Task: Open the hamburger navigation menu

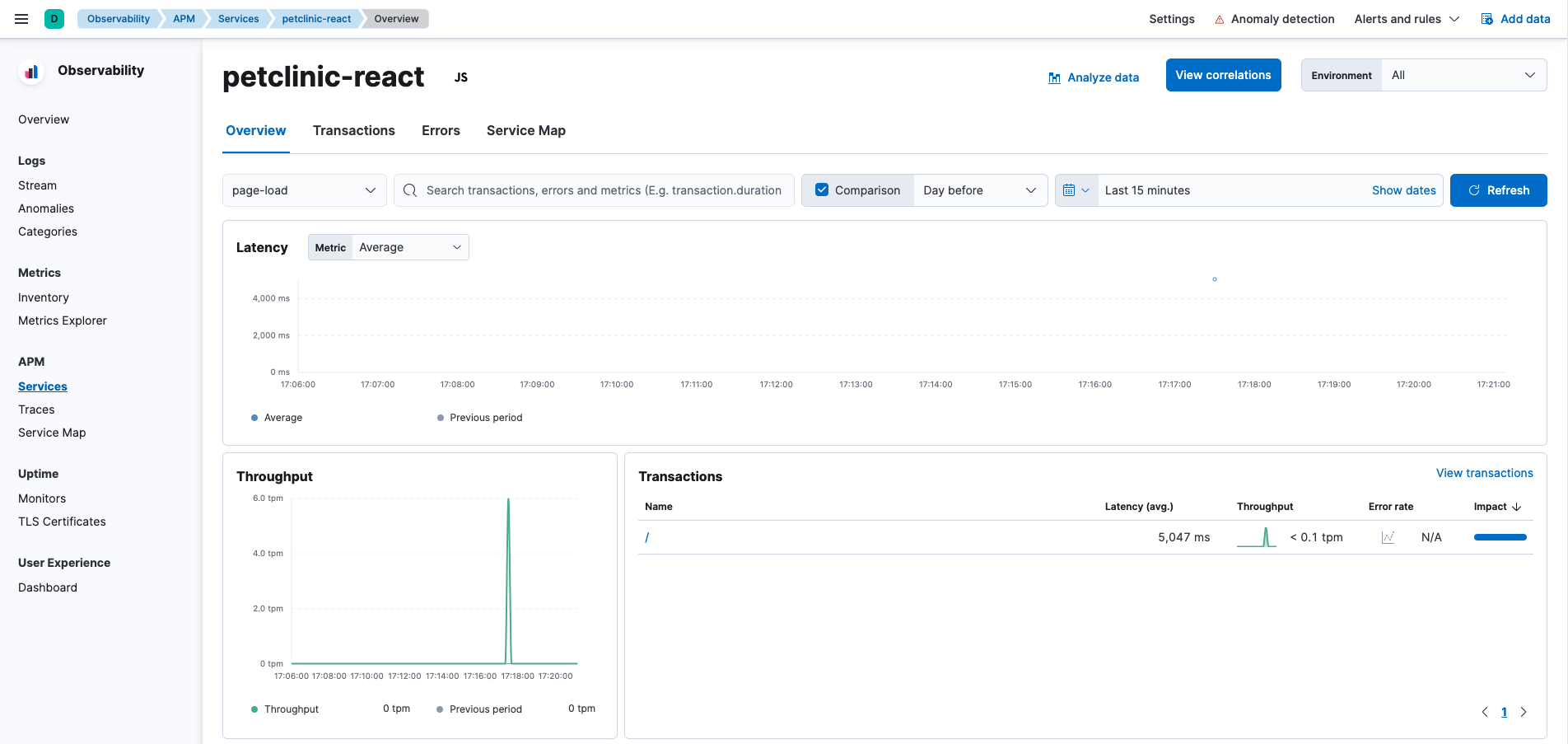Action: click(x=21, y=19)
